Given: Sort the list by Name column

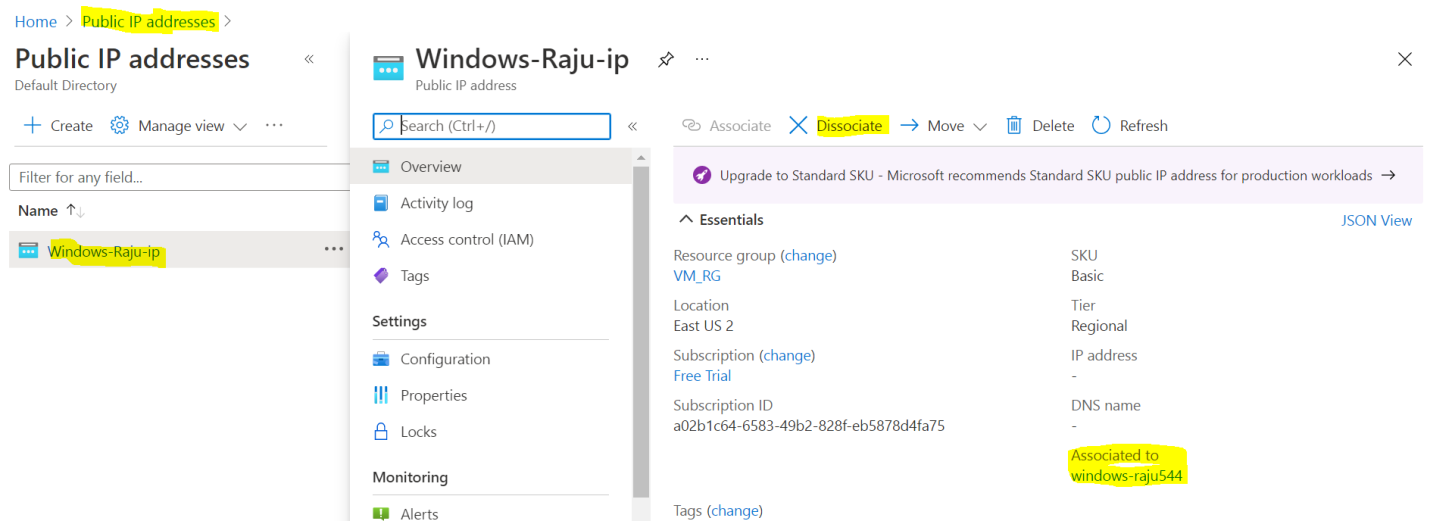Looking at the screenshot, I should [x=51, y=211].
